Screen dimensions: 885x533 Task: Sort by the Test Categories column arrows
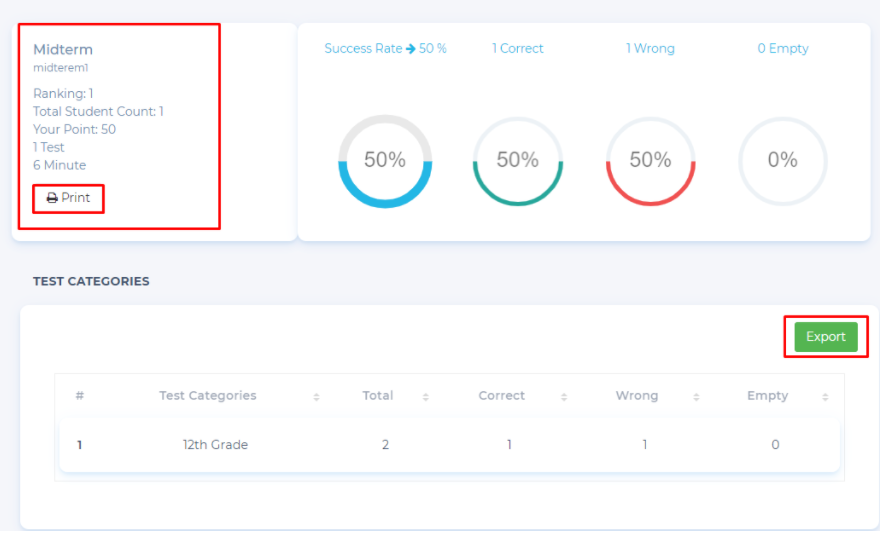[x=316, y=397]
